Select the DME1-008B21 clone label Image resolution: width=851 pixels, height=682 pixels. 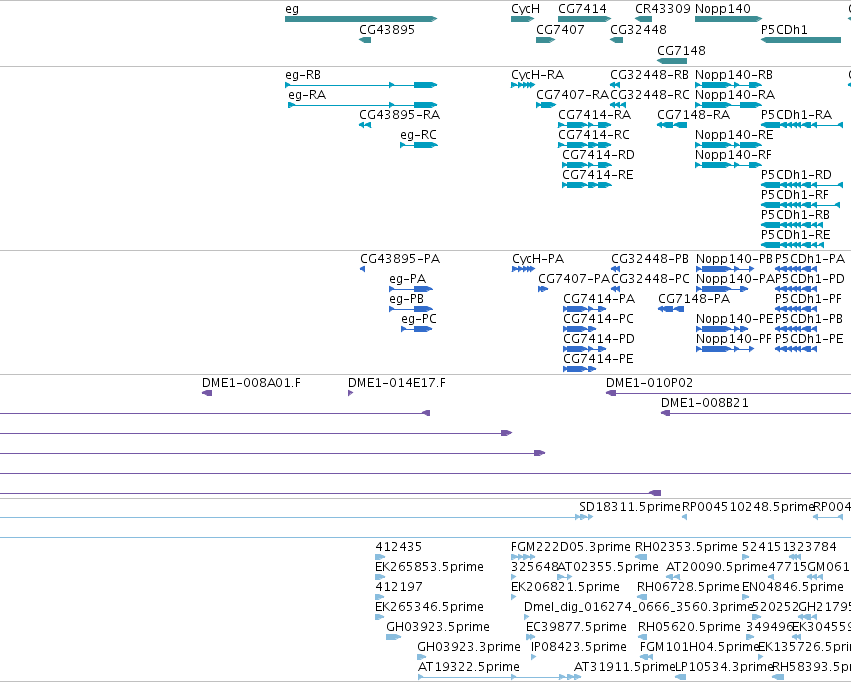[x=704, y=404]
